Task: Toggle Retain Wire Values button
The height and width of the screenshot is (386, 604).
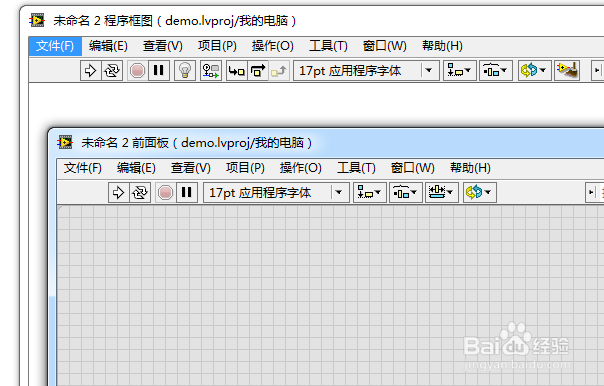Action: point(211,70)
